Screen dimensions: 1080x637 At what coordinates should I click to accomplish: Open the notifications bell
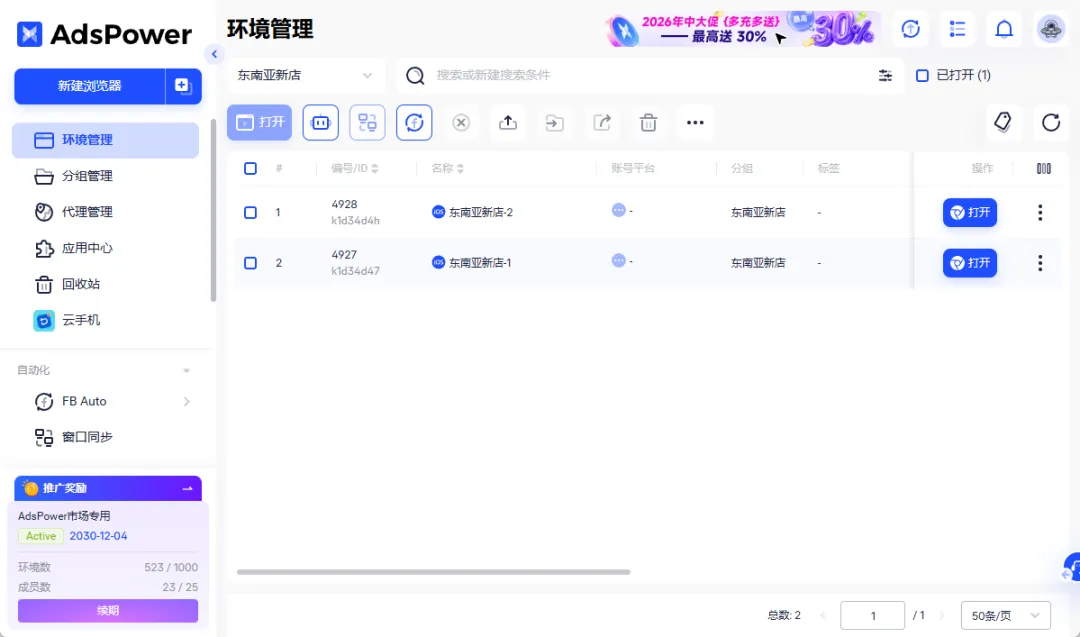1004,29
